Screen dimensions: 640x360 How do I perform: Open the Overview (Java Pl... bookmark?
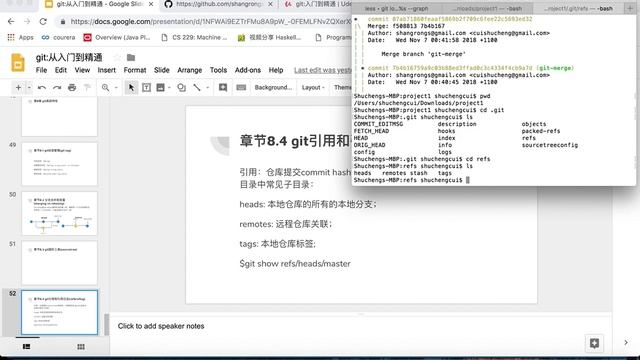tap(117, 37)
